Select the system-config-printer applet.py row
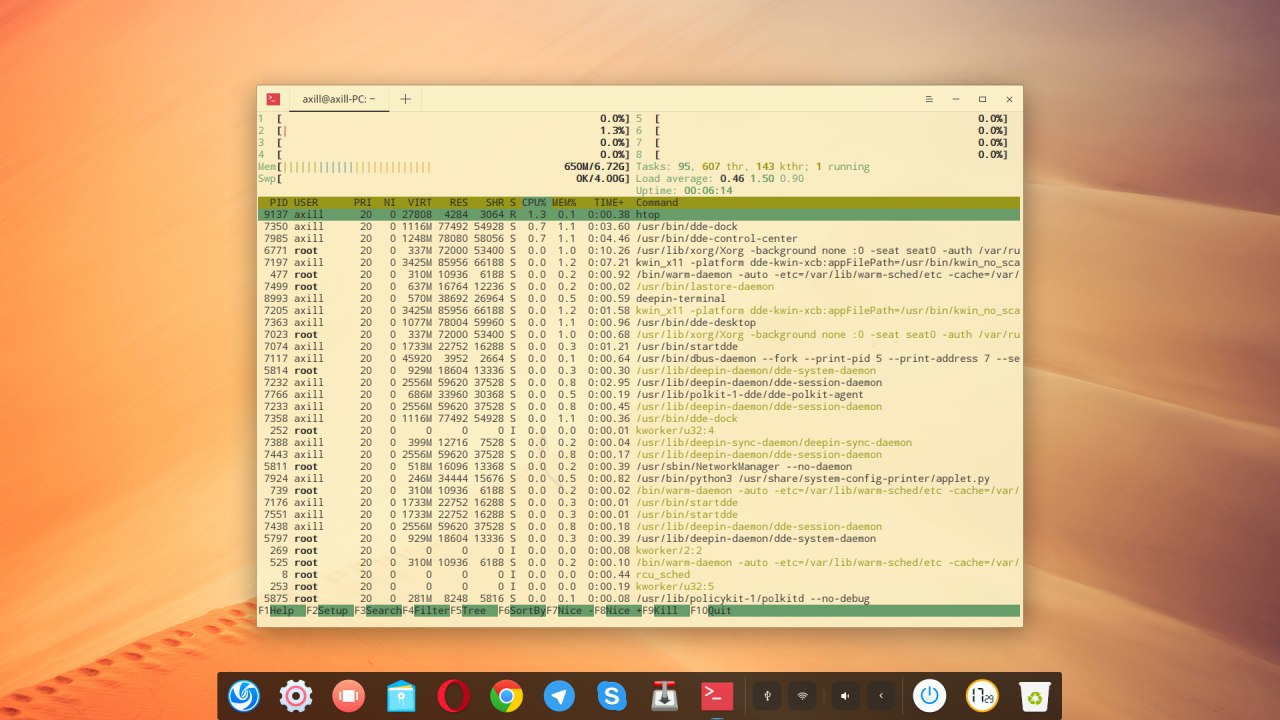Screen dimensions: 1280x720 (639, 479)
